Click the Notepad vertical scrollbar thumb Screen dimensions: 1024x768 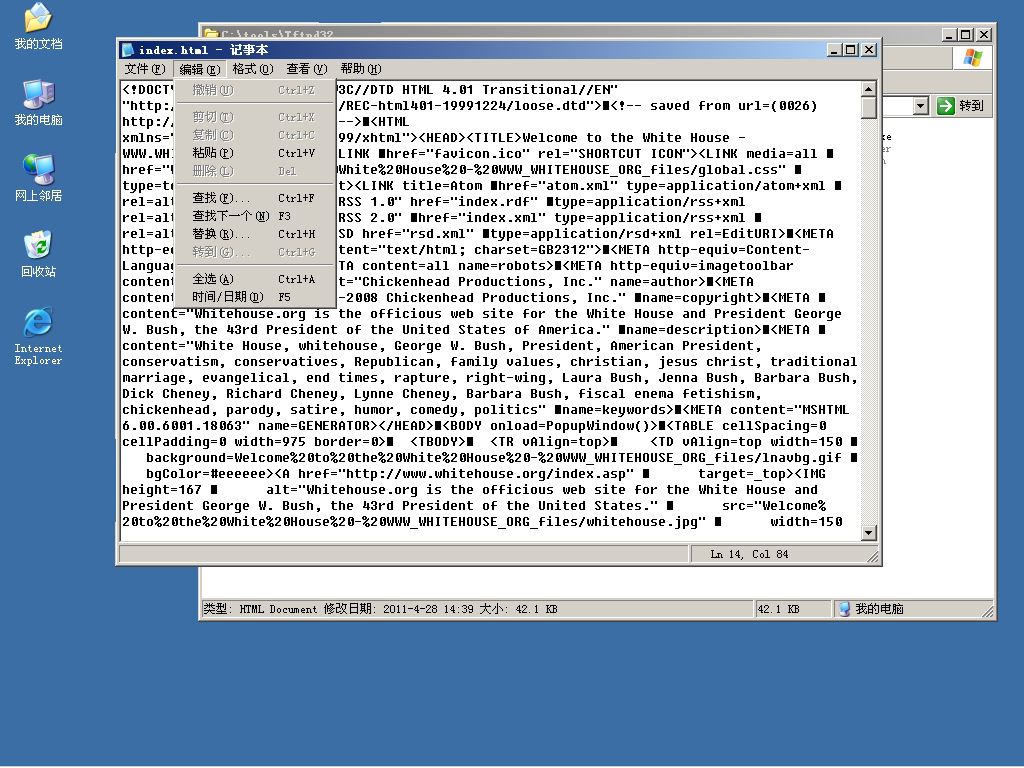coord(869,108)
